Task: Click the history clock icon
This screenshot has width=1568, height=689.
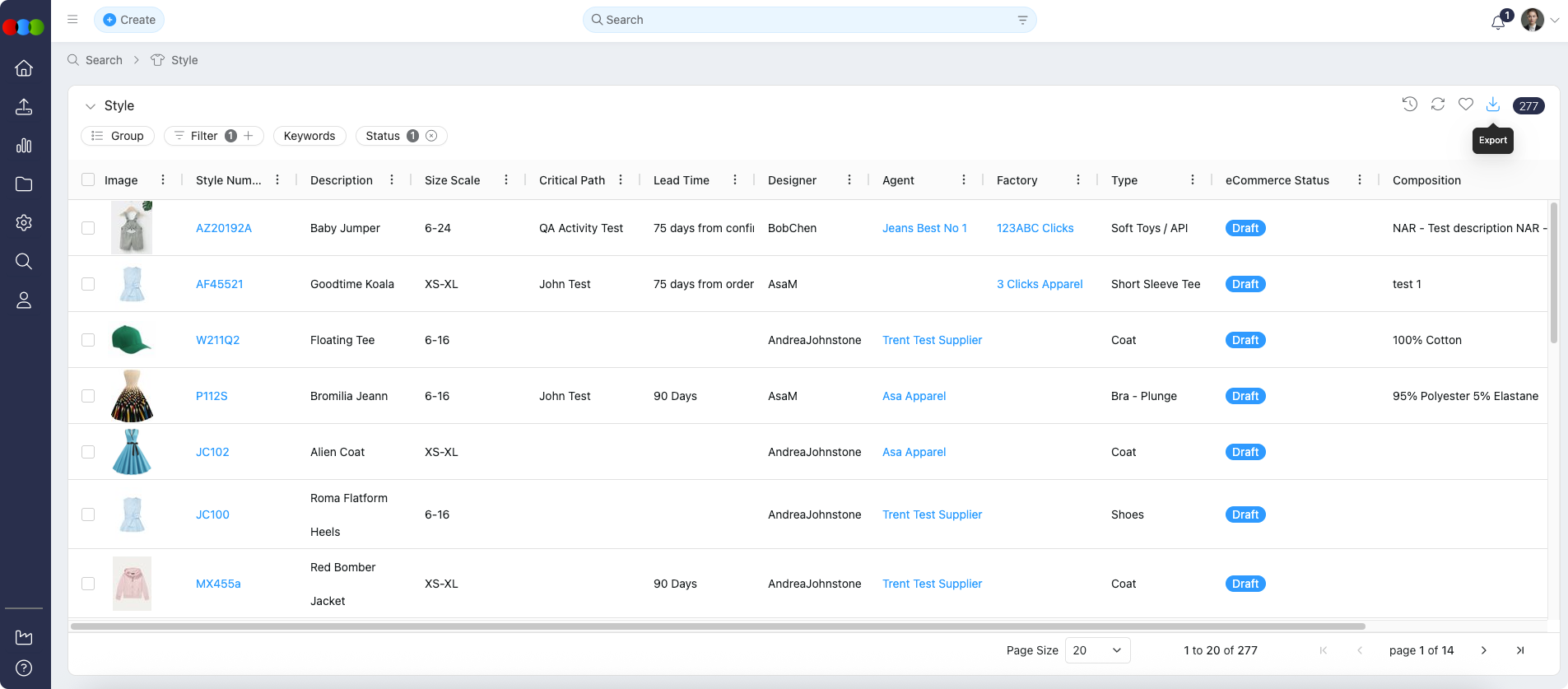Action: (1409, 105)
